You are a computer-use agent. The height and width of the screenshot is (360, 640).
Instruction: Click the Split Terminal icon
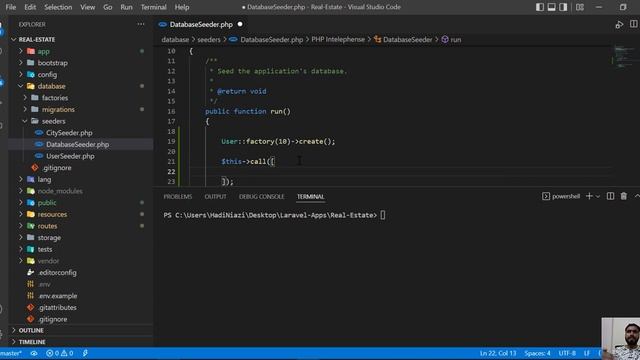pyautogui.click(x=610, y=196)
